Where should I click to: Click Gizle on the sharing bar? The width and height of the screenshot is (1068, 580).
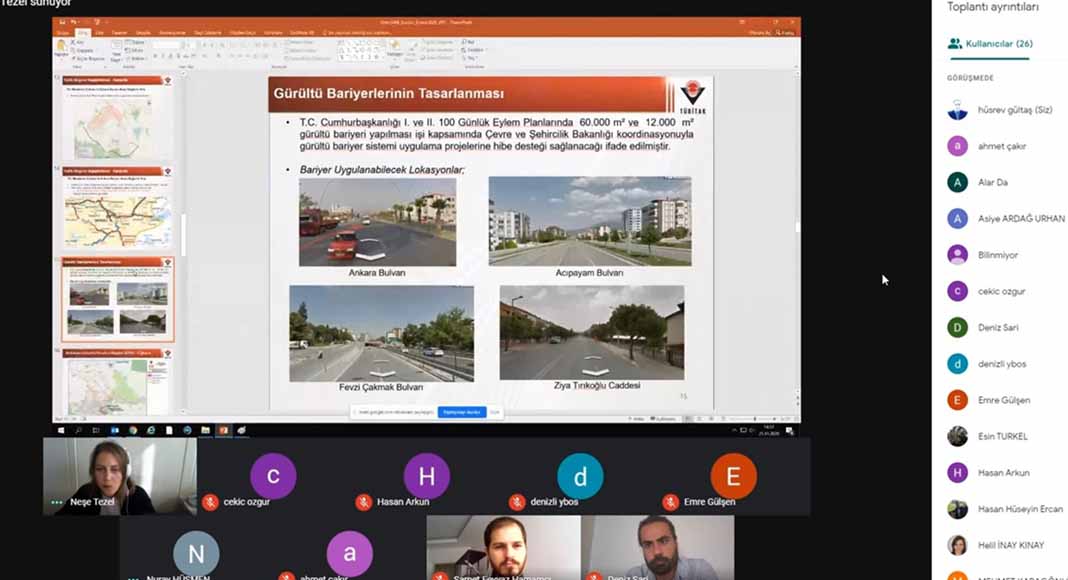pyautogui.click(x=494, y=412)
